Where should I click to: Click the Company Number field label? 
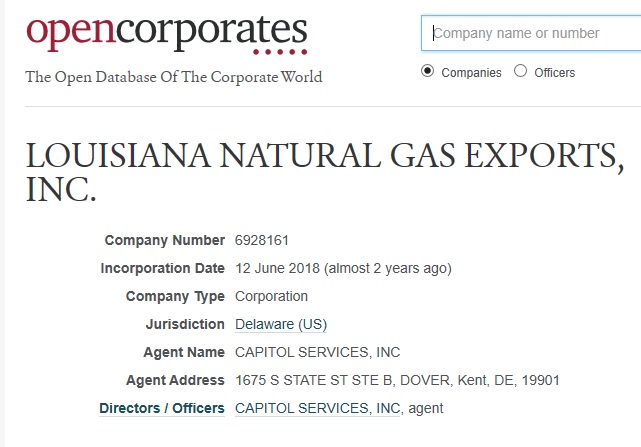click(165, 240)
